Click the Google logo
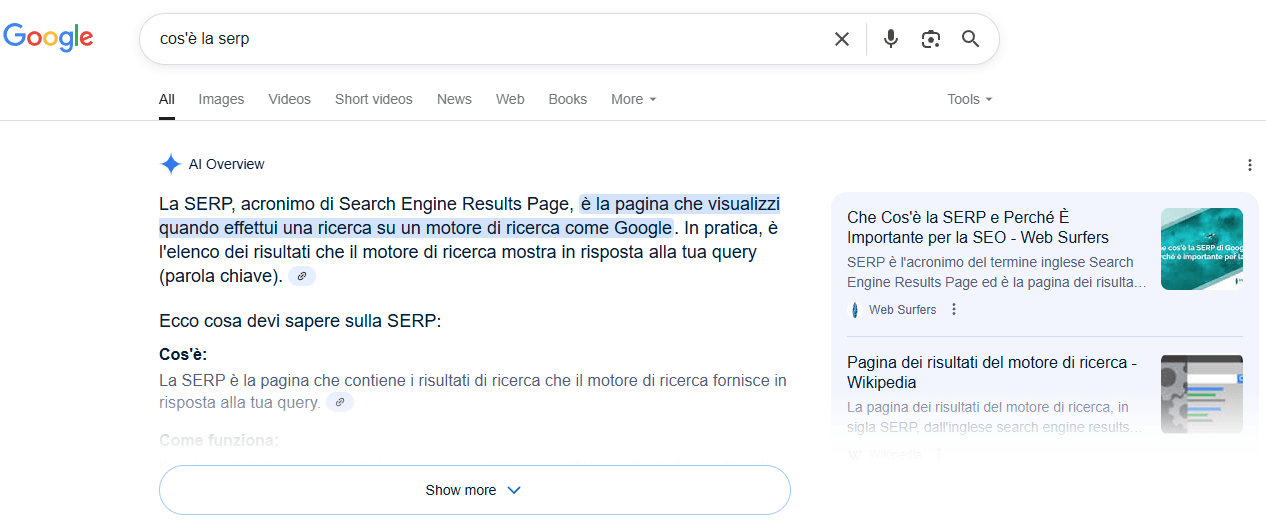1266x528 pixels. point(48,38)
